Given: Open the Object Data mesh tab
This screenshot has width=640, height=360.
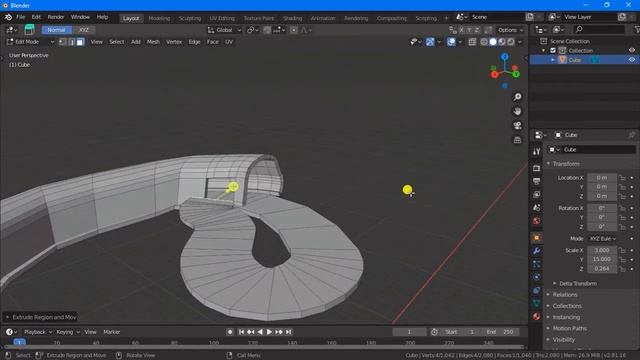Looking at the screenshot, I should point(536,303).
